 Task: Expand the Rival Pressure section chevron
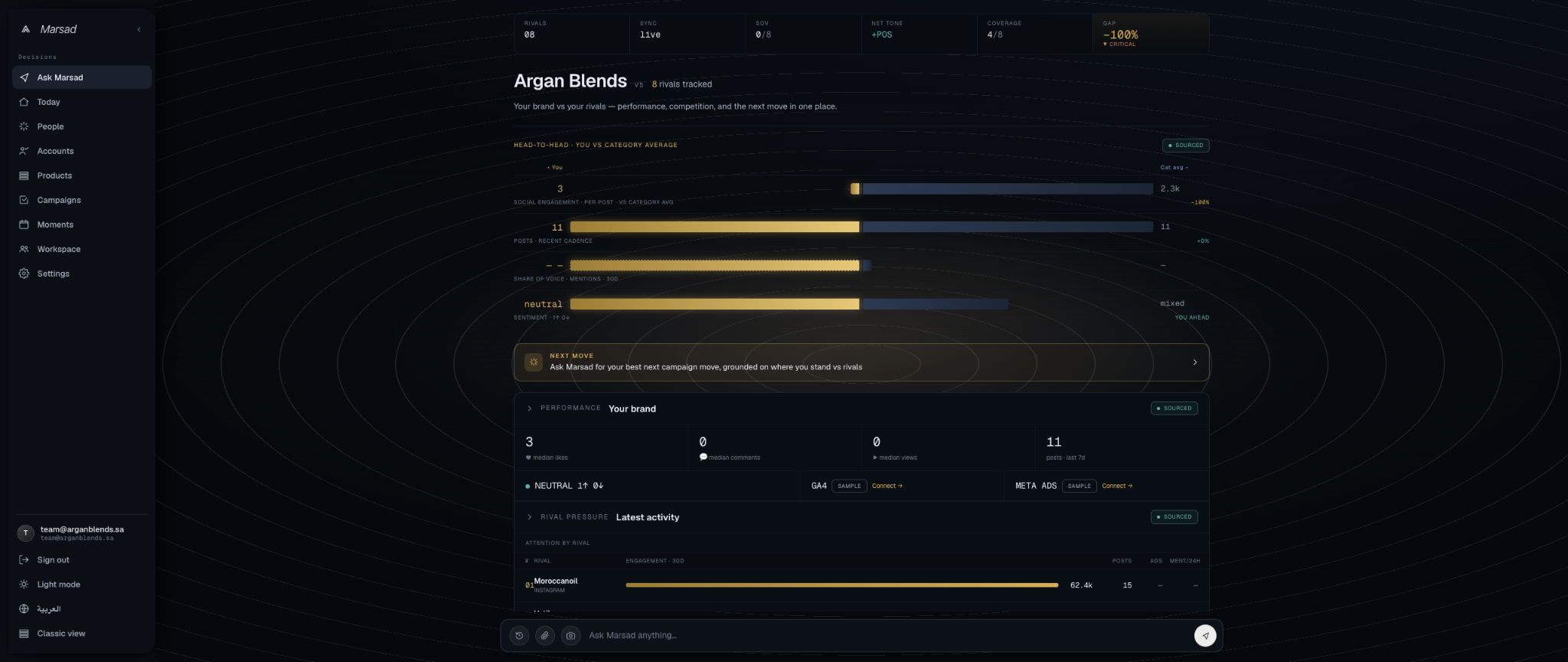[529, 517]
